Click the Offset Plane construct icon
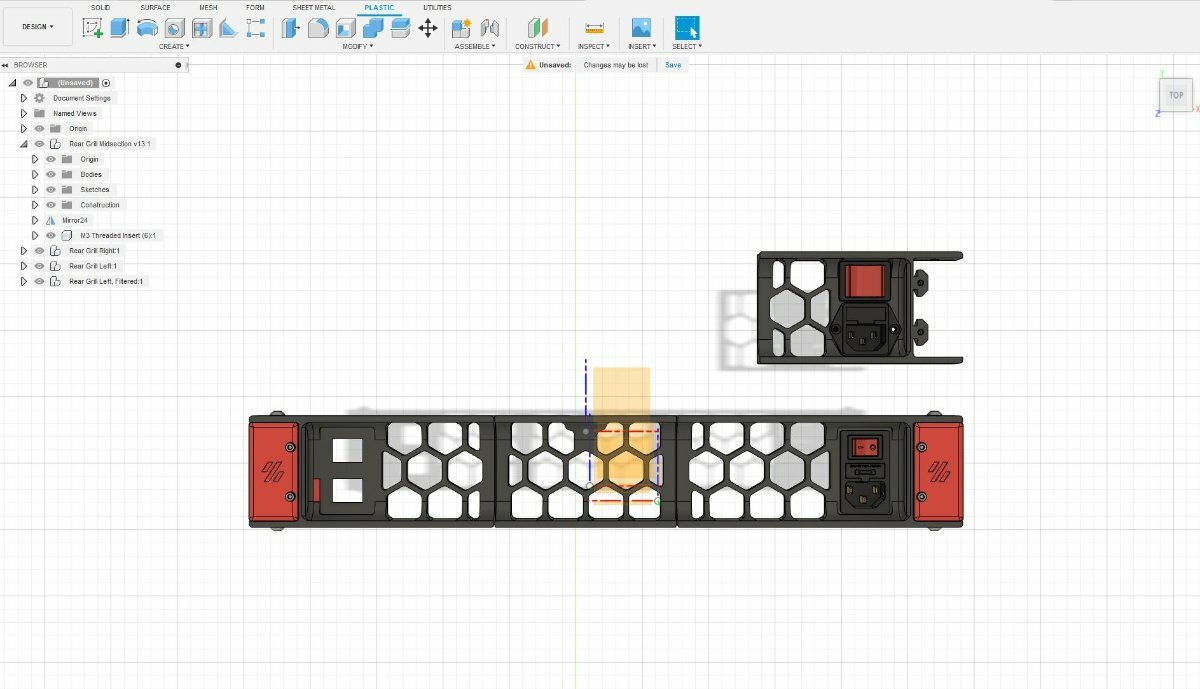Viewport: 1200px width, 689px height. pyautogui.click(x=538, y=28)
